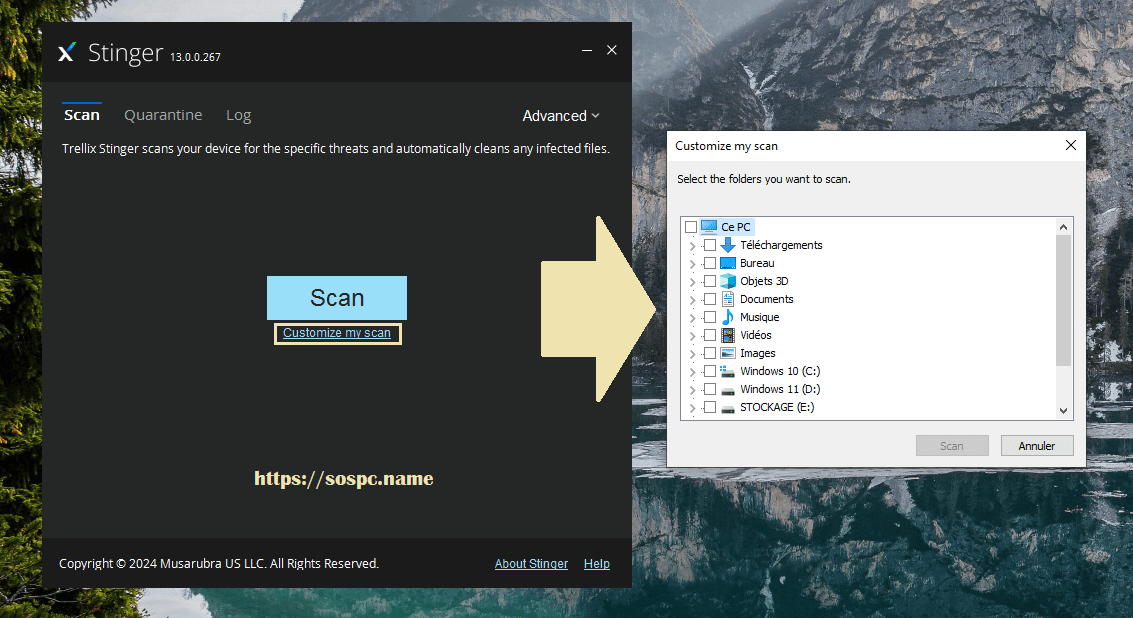Open the Log tab

238,115
